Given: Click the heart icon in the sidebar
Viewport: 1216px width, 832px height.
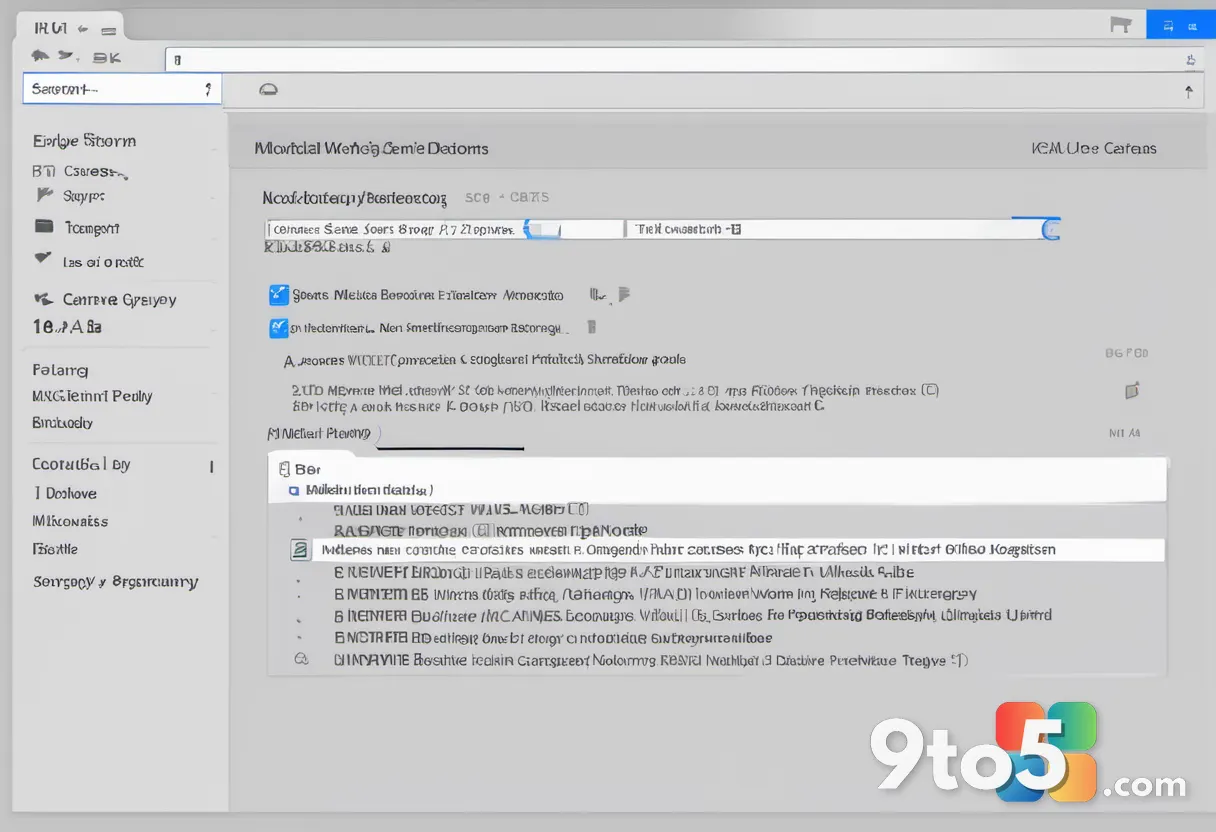Looking at the screenshot, I should [43, 259].
